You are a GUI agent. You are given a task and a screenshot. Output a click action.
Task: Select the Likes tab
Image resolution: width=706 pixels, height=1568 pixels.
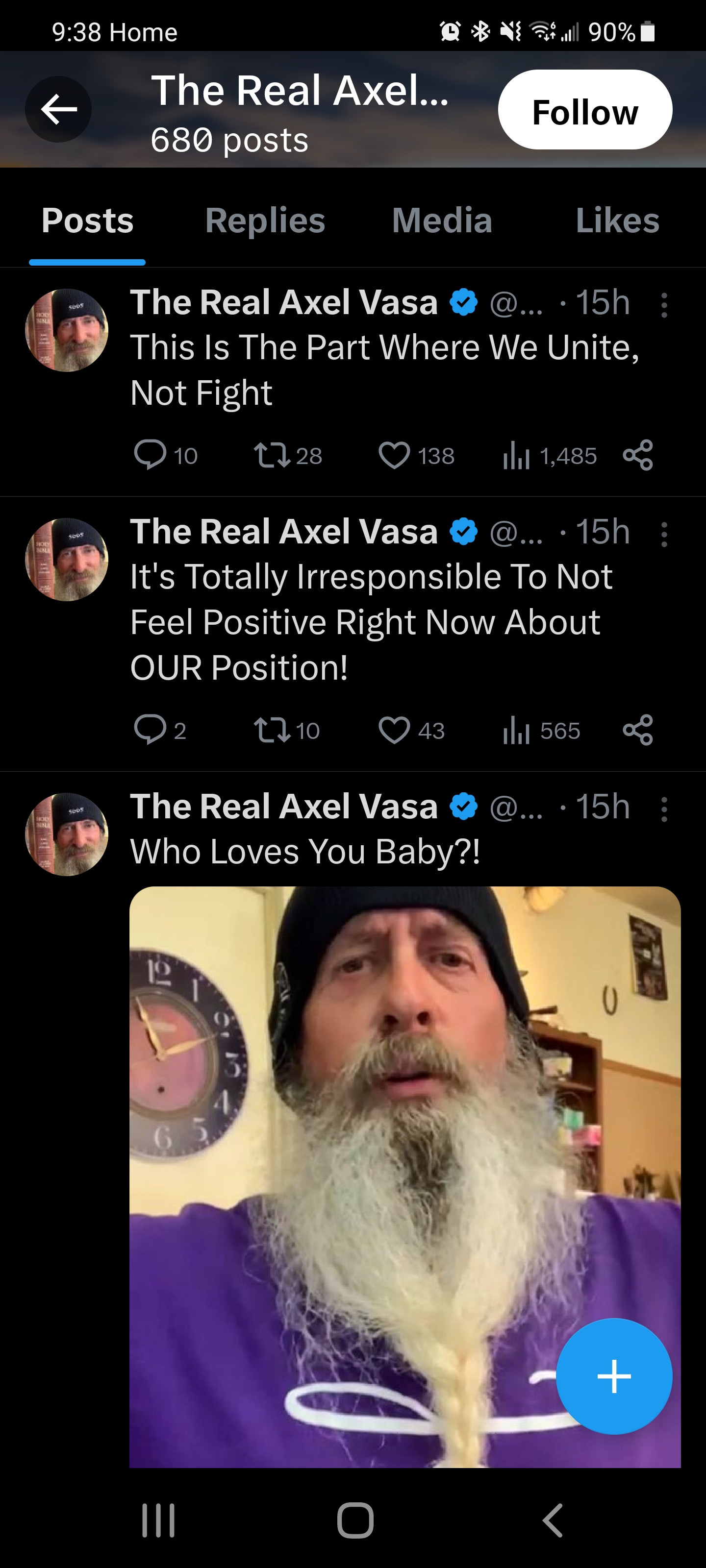pos(617,220)
